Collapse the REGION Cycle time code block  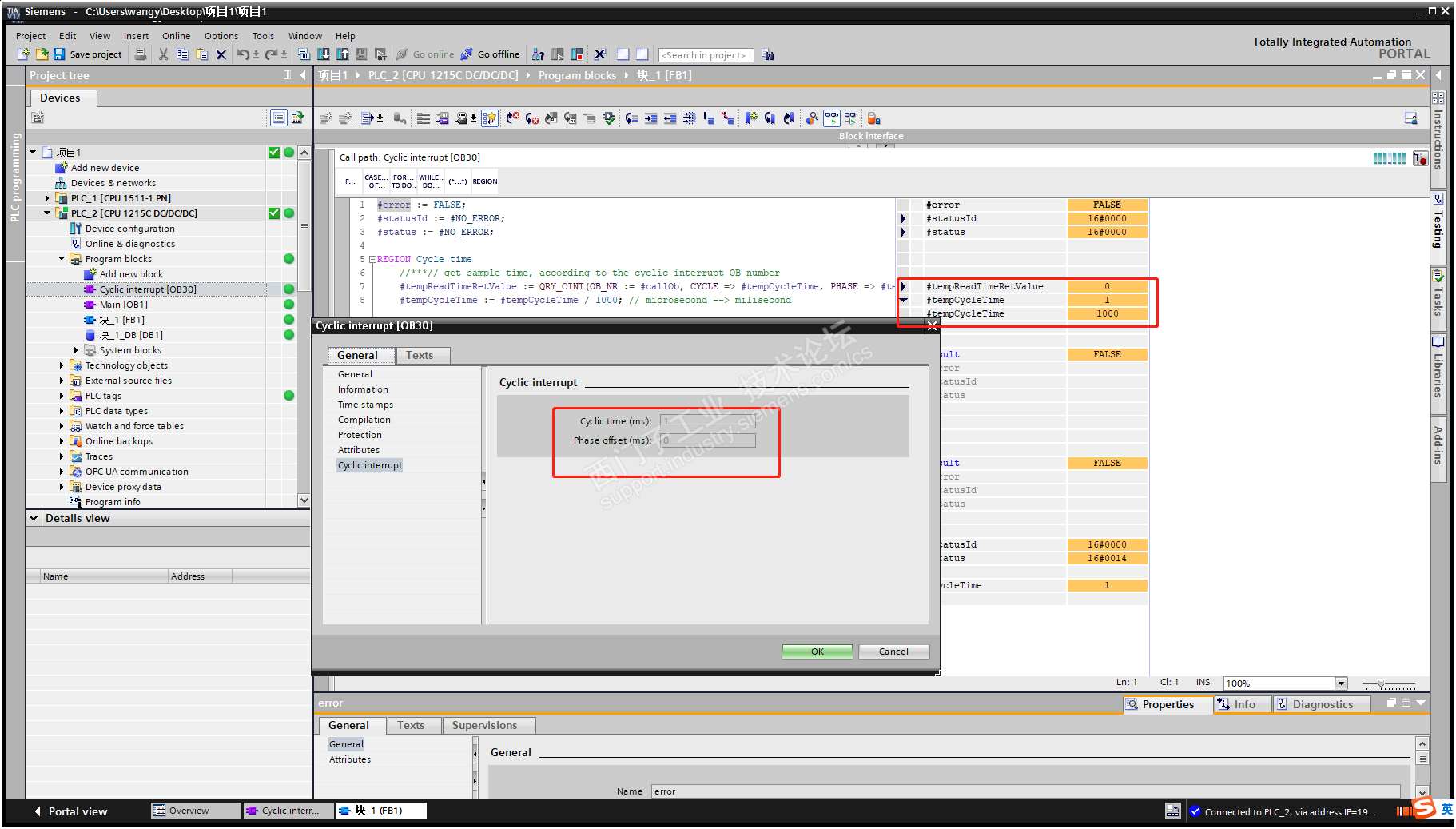(x=372, y=260)
